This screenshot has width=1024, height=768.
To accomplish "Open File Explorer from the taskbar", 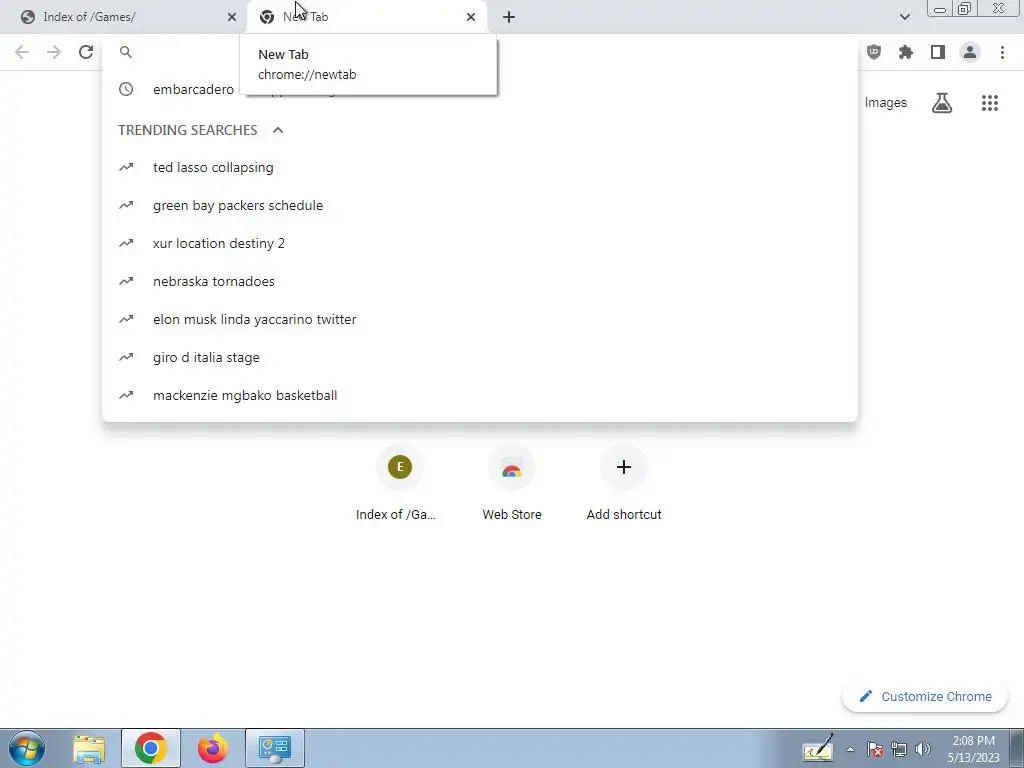I will click(x=89, y=748).
